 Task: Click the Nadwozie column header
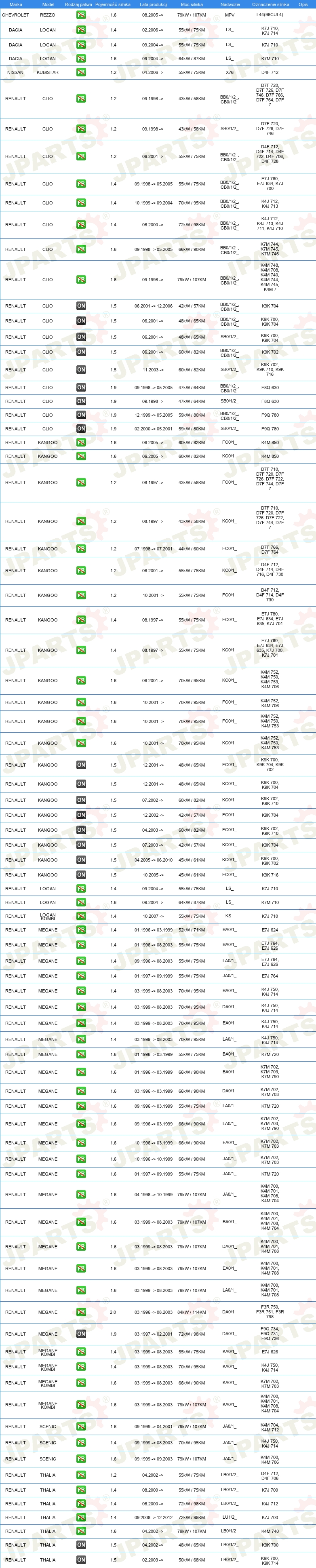[230, 4]
